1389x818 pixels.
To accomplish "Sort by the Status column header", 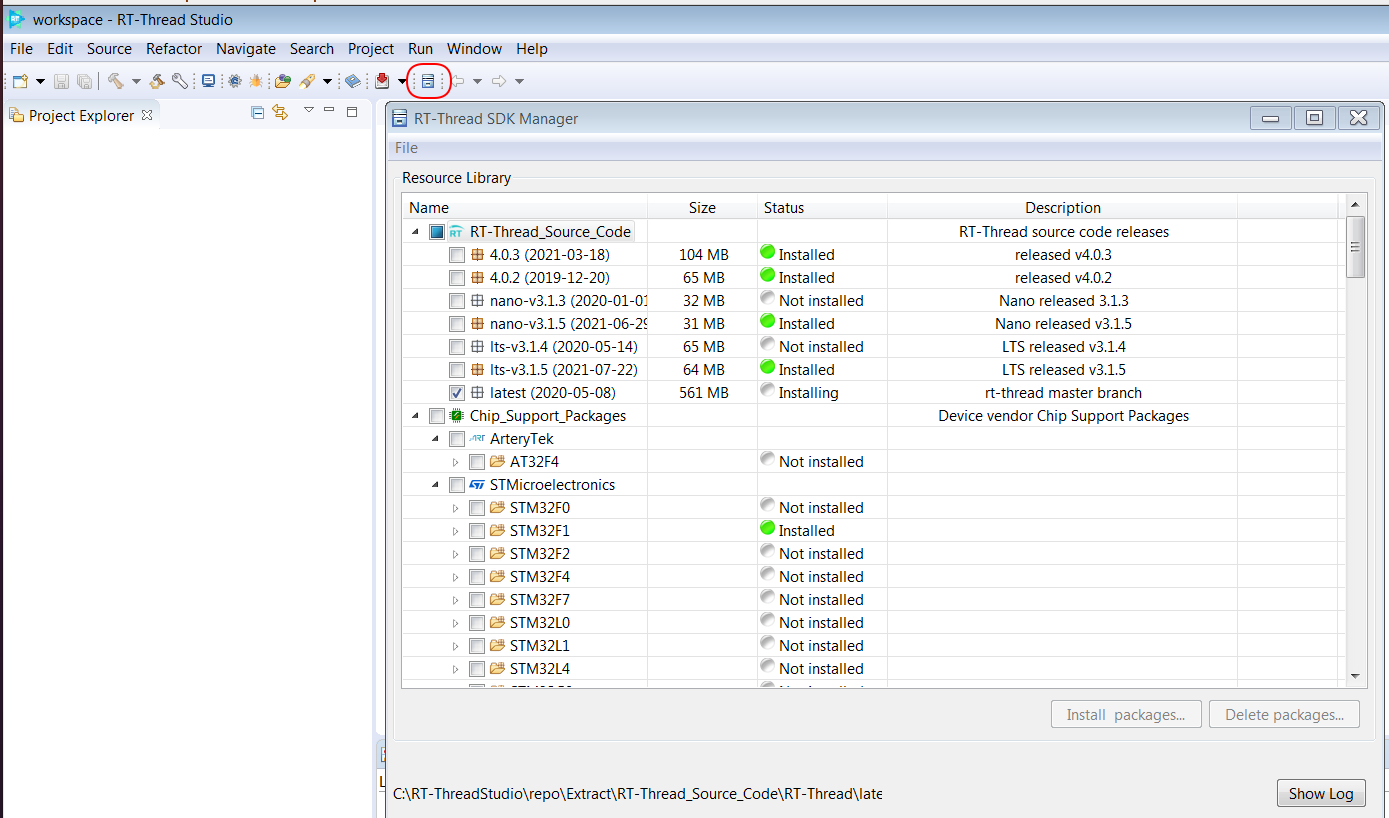I will 822,208.
